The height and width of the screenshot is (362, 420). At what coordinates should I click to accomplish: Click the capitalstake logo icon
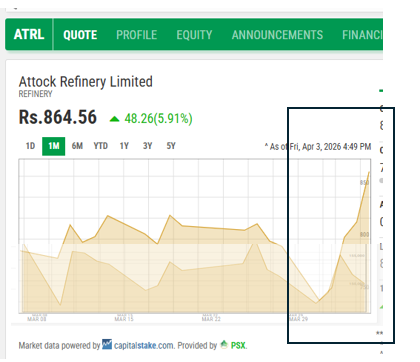click(x=107, y=344)
